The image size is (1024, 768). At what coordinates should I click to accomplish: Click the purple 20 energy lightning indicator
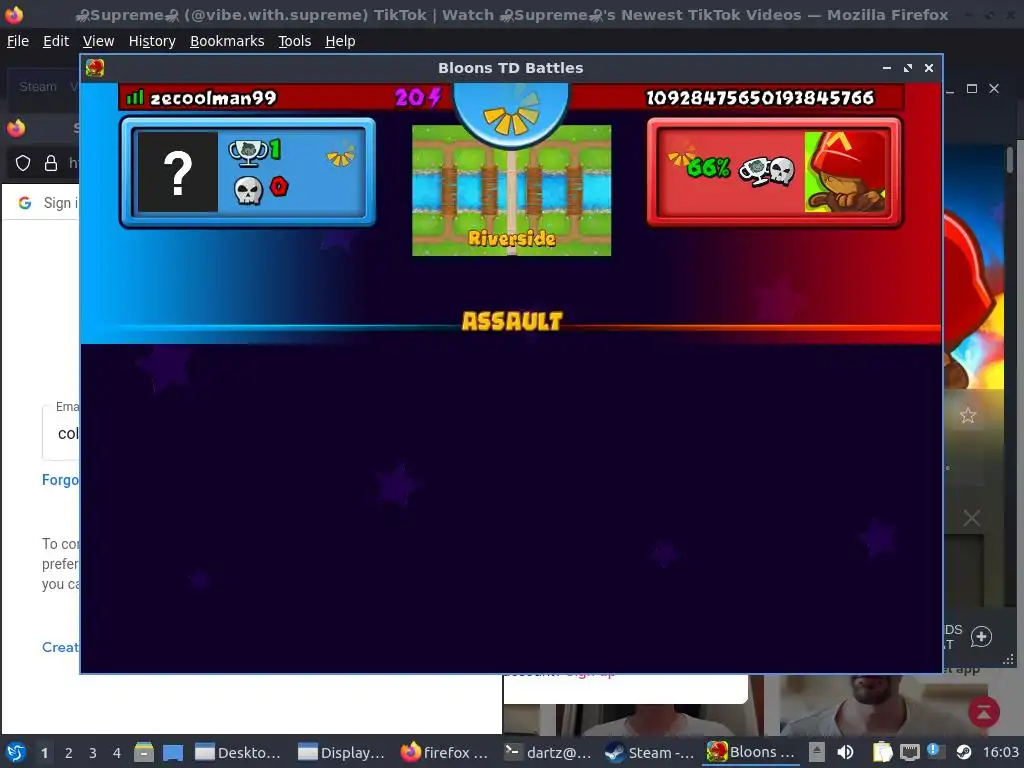(418, 98)
